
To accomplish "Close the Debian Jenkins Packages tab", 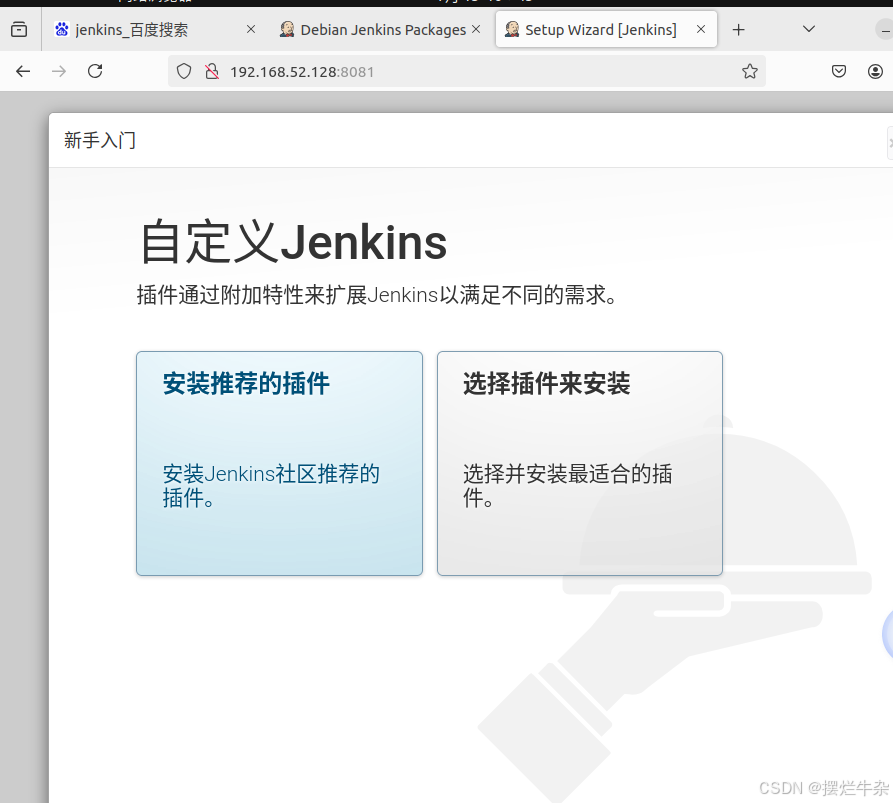I will [x=476, y=29].
